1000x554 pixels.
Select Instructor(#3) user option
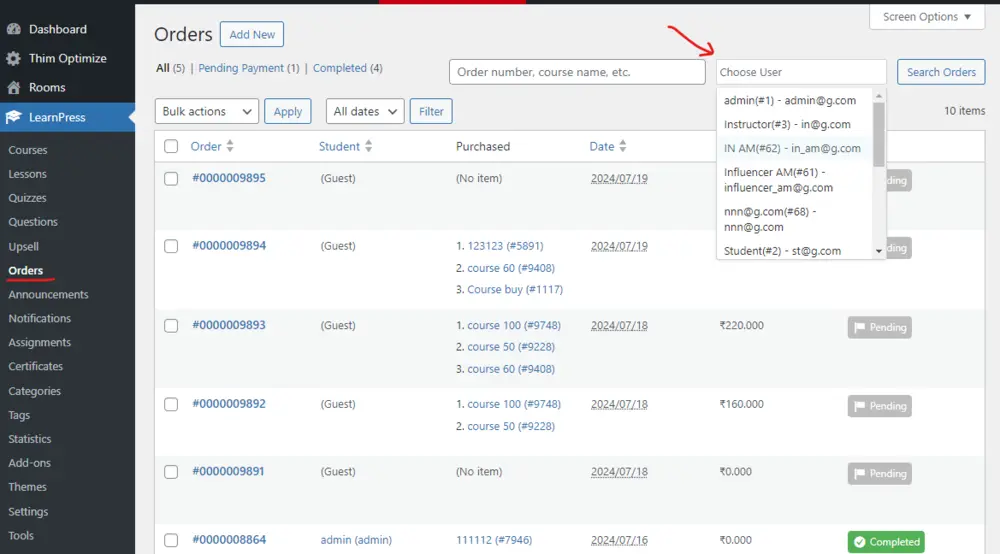(795, 124)
